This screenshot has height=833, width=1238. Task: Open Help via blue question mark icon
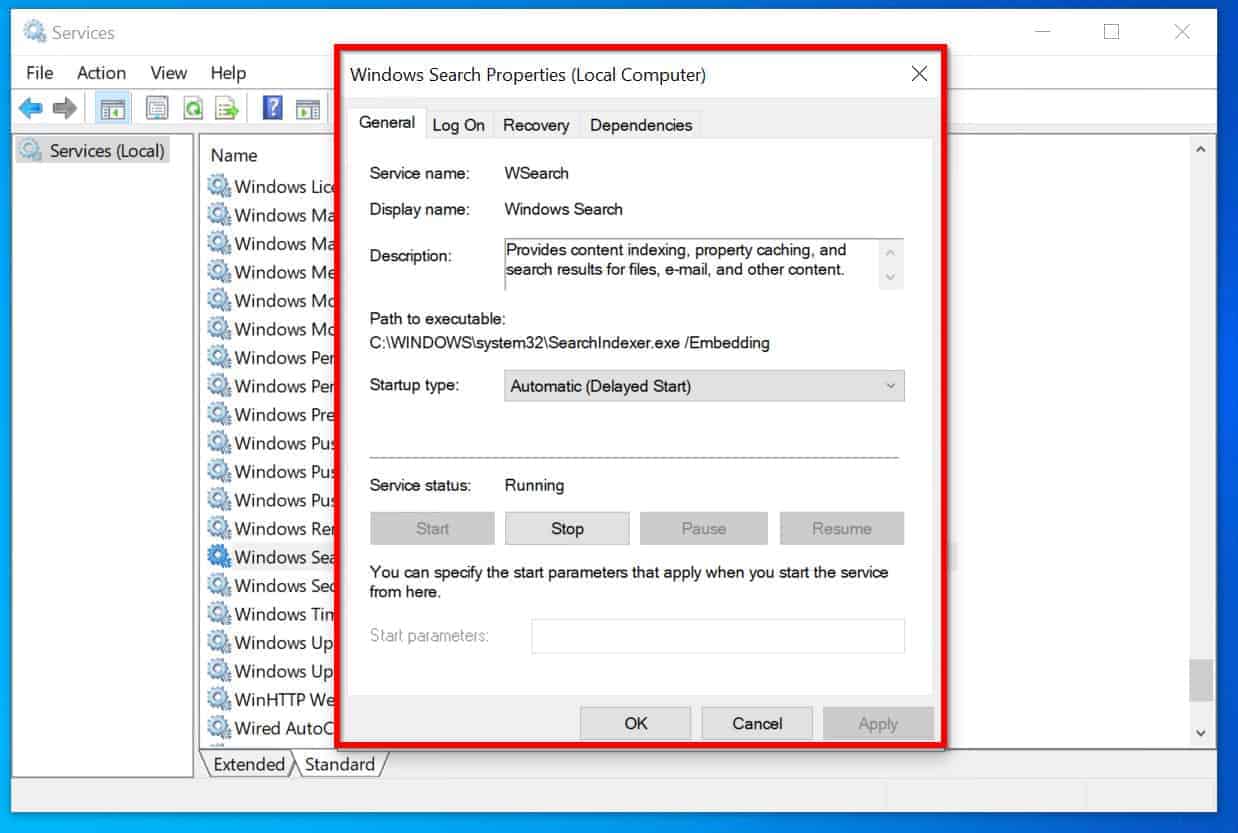[x=272, y=108]
